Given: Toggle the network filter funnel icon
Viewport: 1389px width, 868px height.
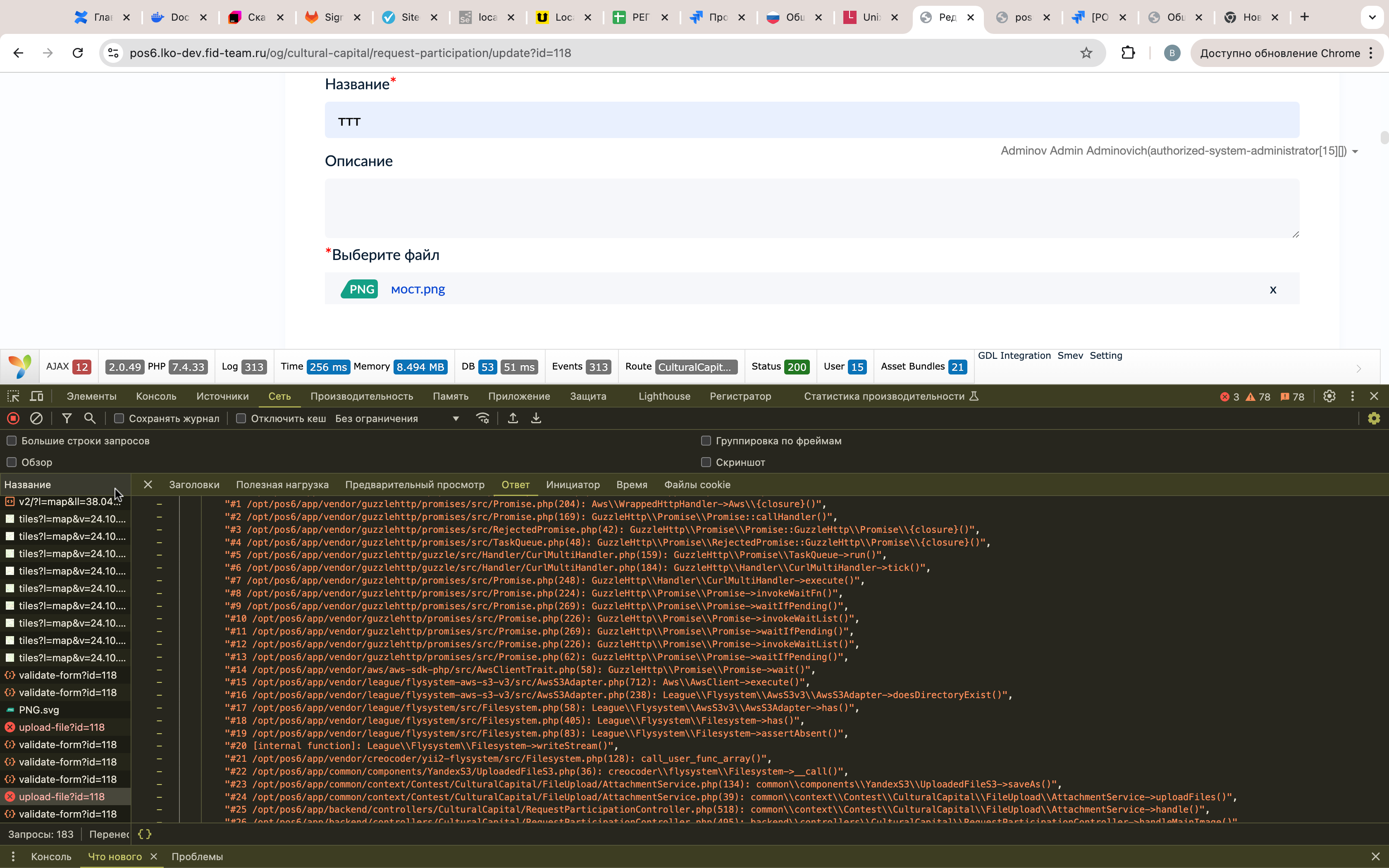Looking at the screenshot, I should (67, 418).
